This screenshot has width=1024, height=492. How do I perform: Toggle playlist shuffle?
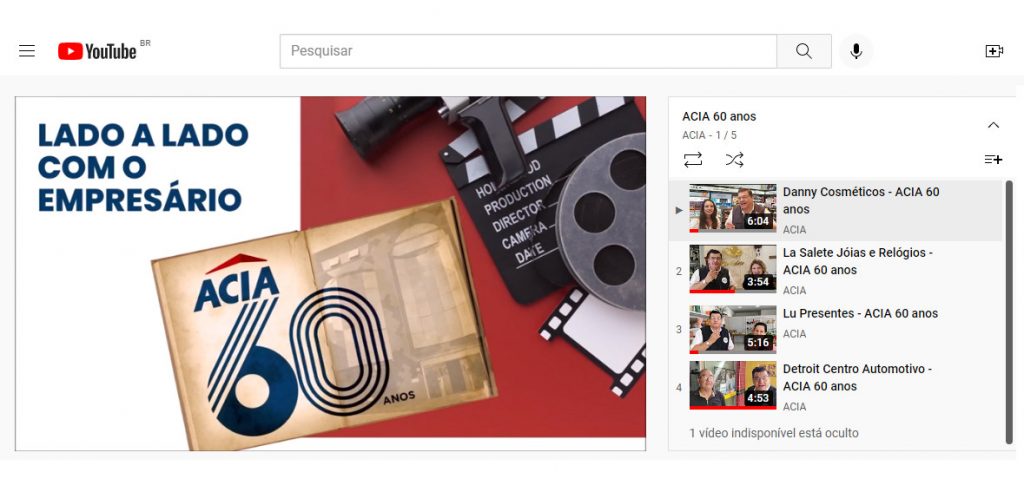pos(735,159)
